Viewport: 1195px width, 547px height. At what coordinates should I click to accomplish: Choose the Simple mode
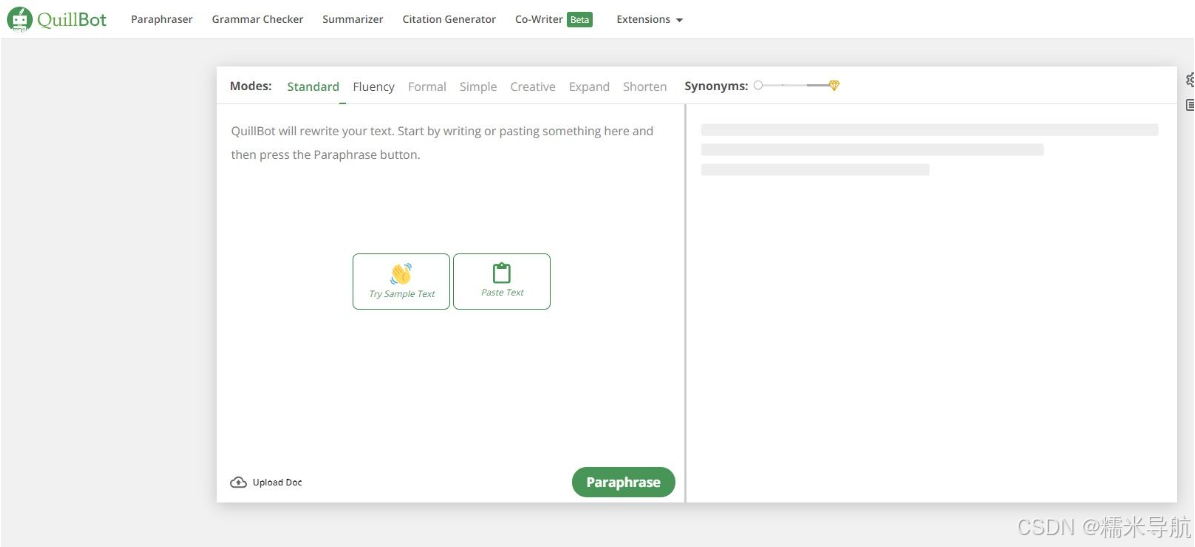tap(478, 87)
